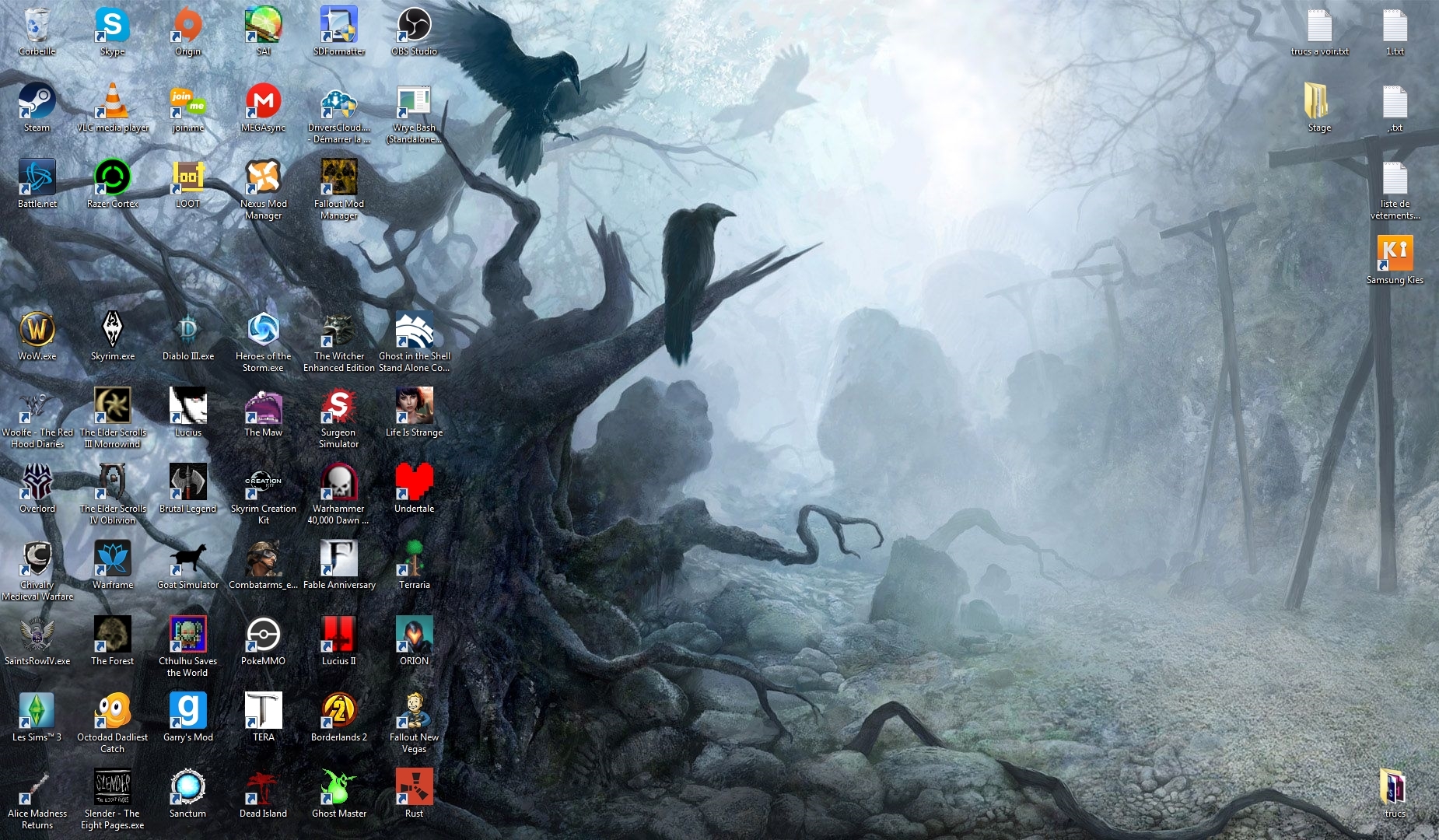1439x840 pixels.
Task: Open the Battle.net launcher icon
Action: click(x=37, y=177)
